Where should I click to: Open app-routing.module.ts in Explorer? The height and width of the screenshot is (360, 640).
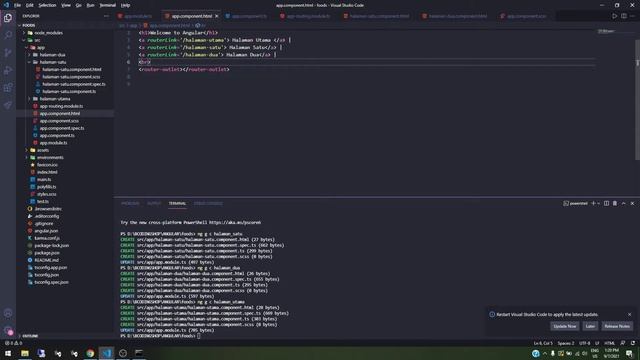click(x=61, y=106)
